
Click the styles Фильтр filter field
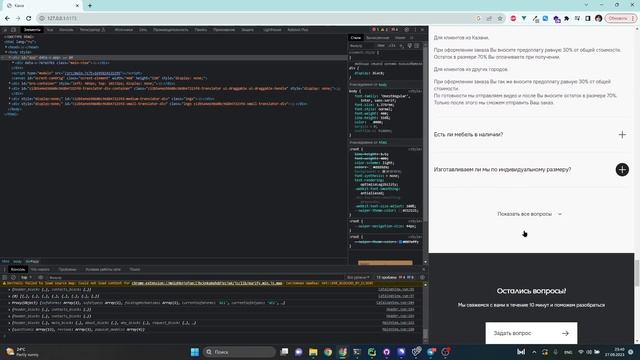[361, 46]
